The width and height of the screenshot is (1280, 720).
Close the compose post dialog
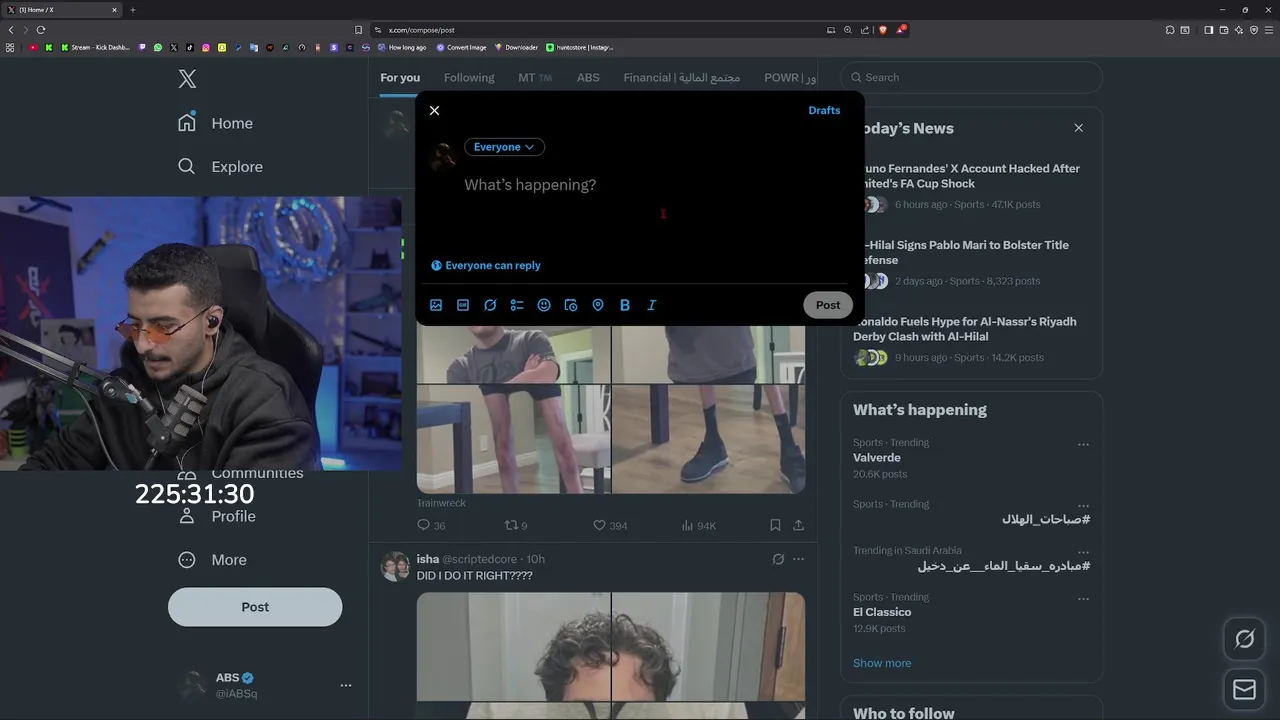[x=434, y=110]
